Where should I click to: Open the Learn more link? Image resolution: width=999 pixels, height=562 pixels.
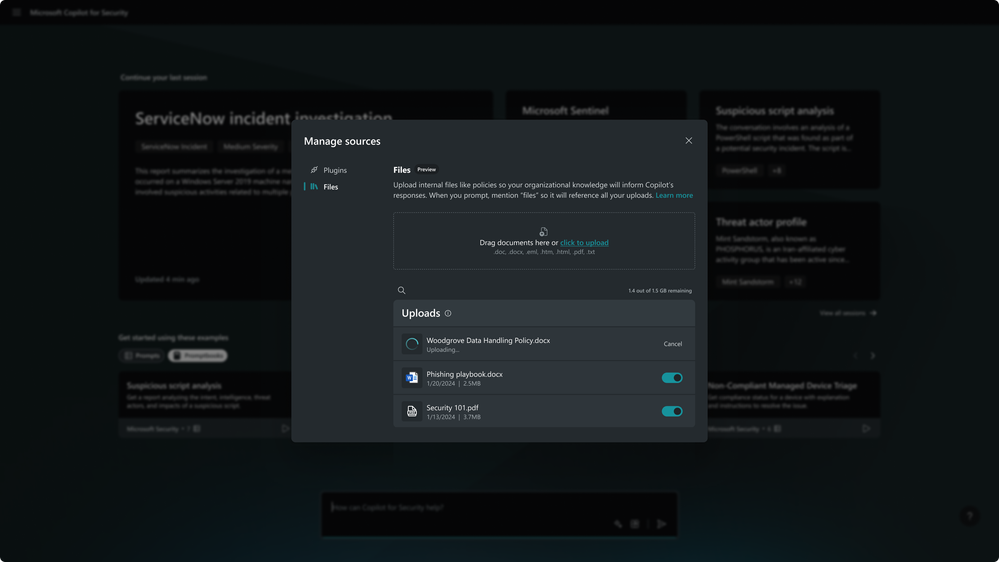point(674,196)
